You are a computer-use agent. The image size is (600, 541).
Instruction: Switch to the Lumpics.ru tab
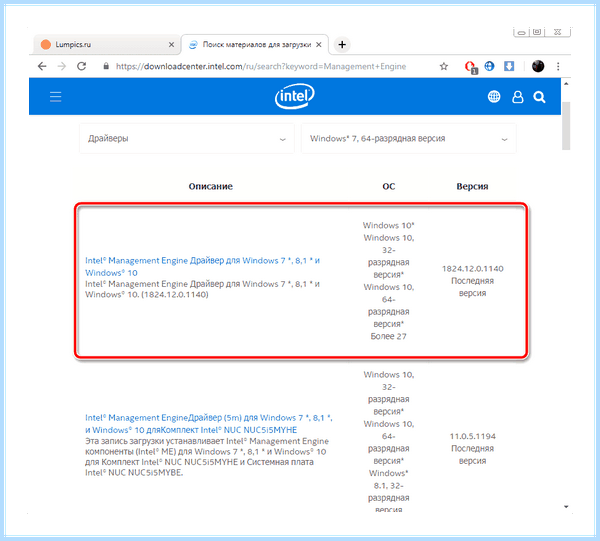point(103,44)
